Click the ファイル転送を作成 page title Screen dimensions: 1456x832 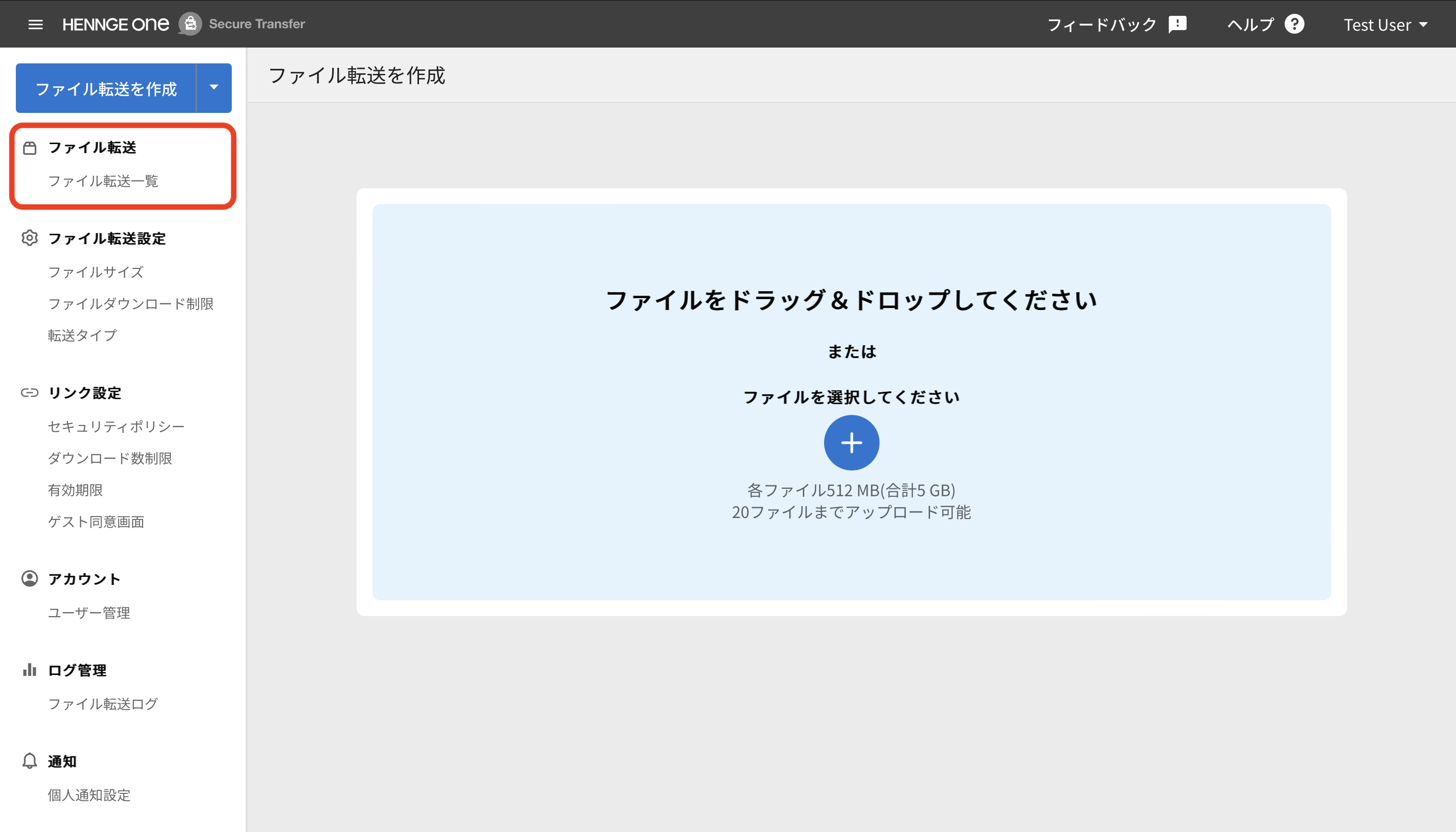(357, 75)
